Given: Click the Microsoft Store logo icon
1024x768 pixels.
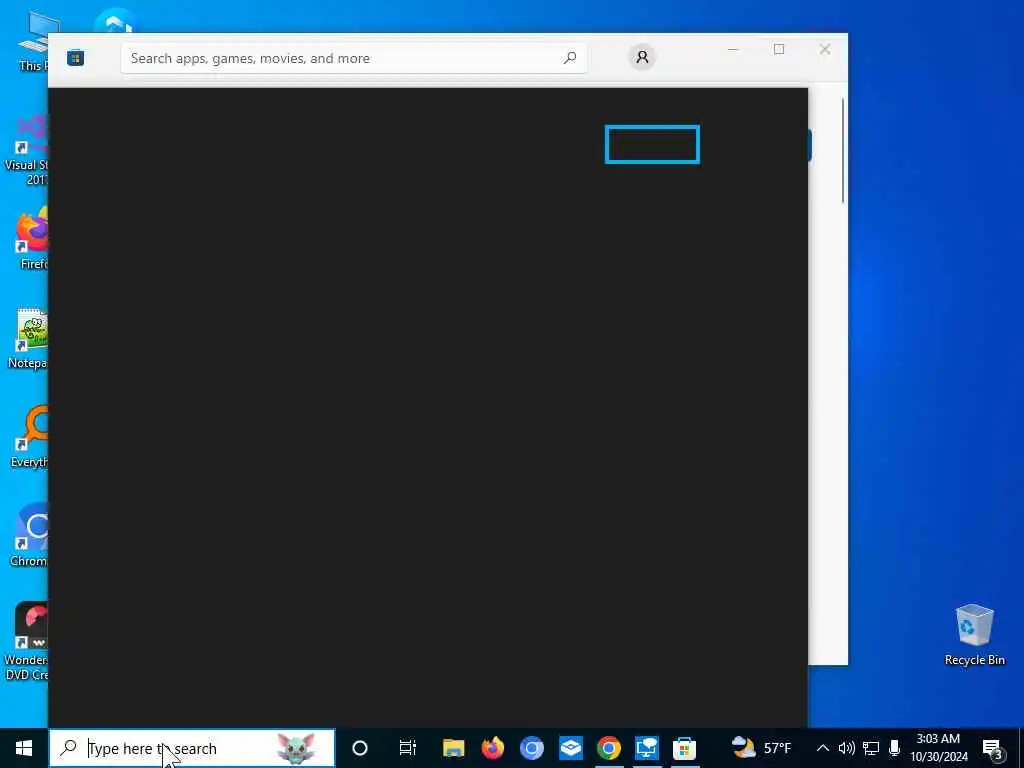Looking at the screenshot, I should click(75, 58).
